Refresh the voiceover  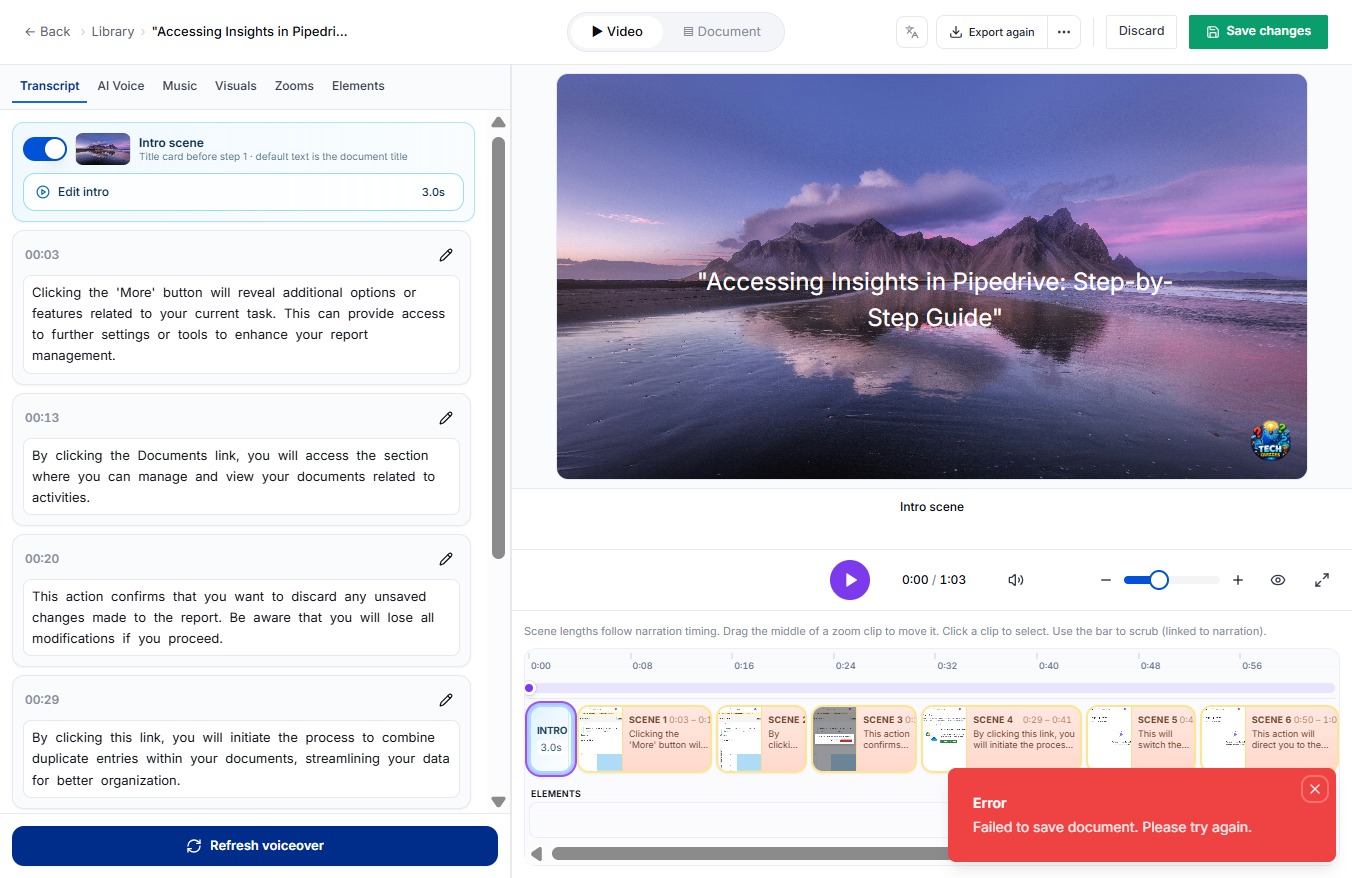pyautogui.click(x=255, y=846)
